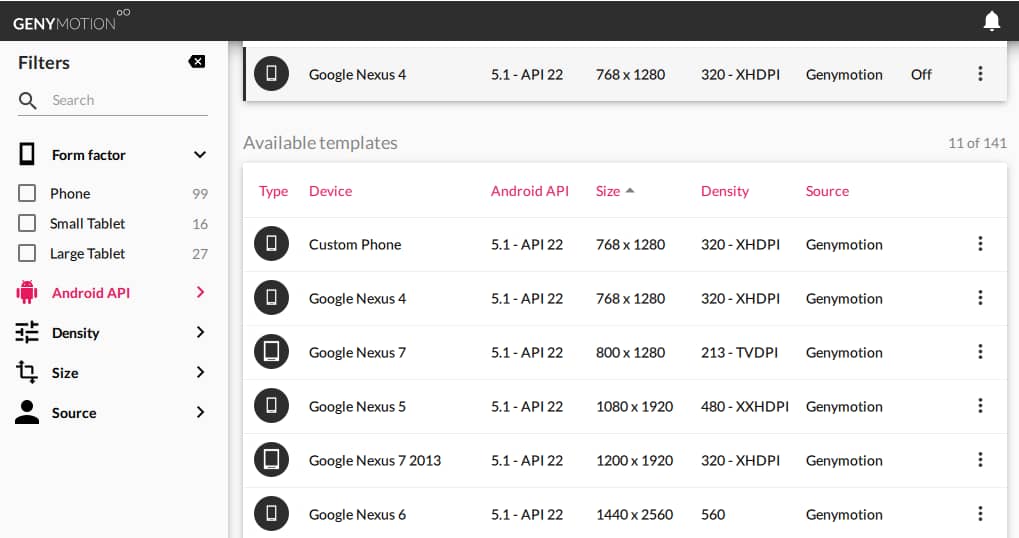Viewport: 1019px width, 538px height.
Task: Select the Custom Phone template name
Action: (x=355, y=244)
